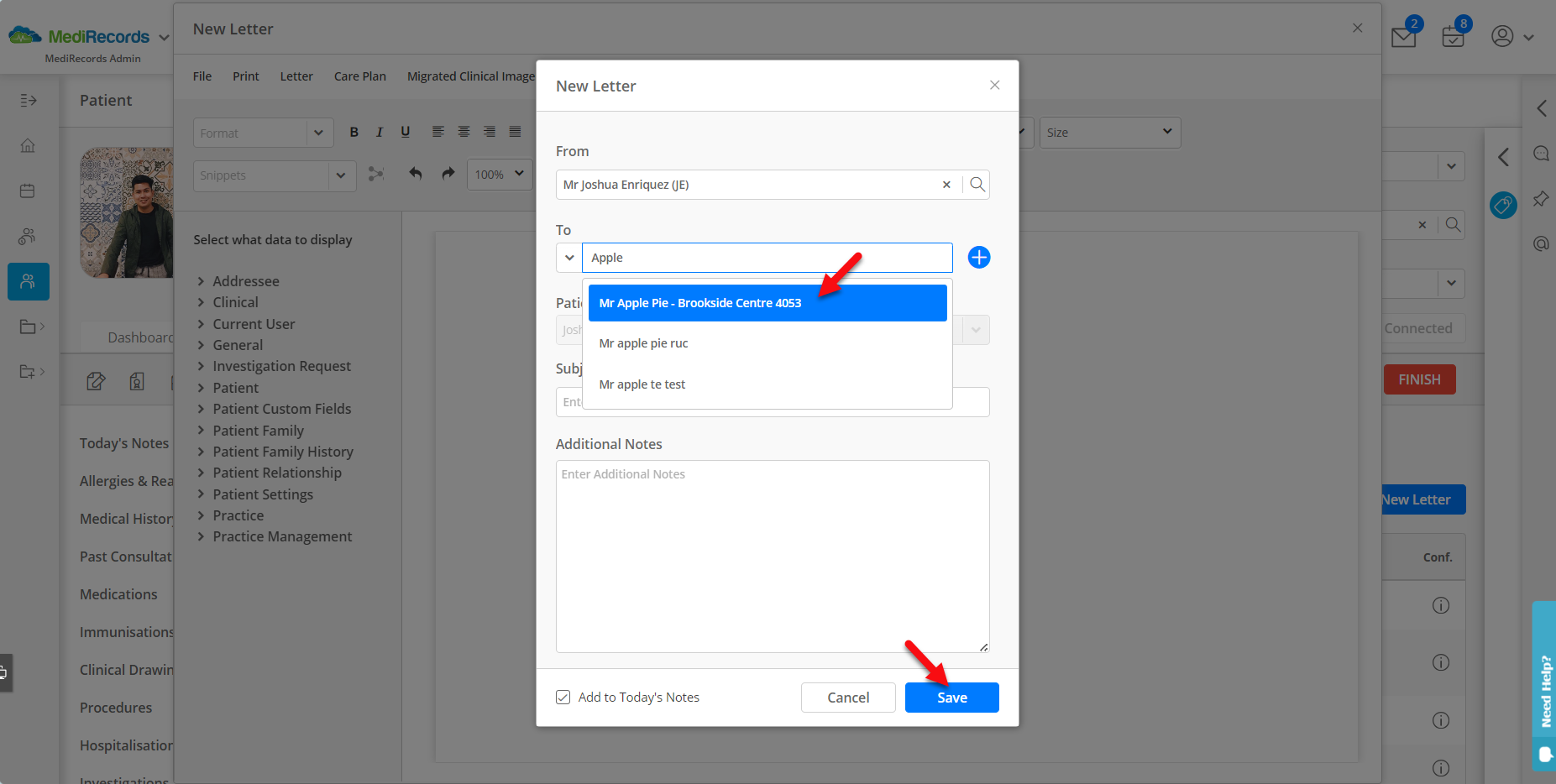The width and height of the screenshot is (1556, 784).
Task: Open the folder icon in left sidebar
Action: tap(28, 327)
